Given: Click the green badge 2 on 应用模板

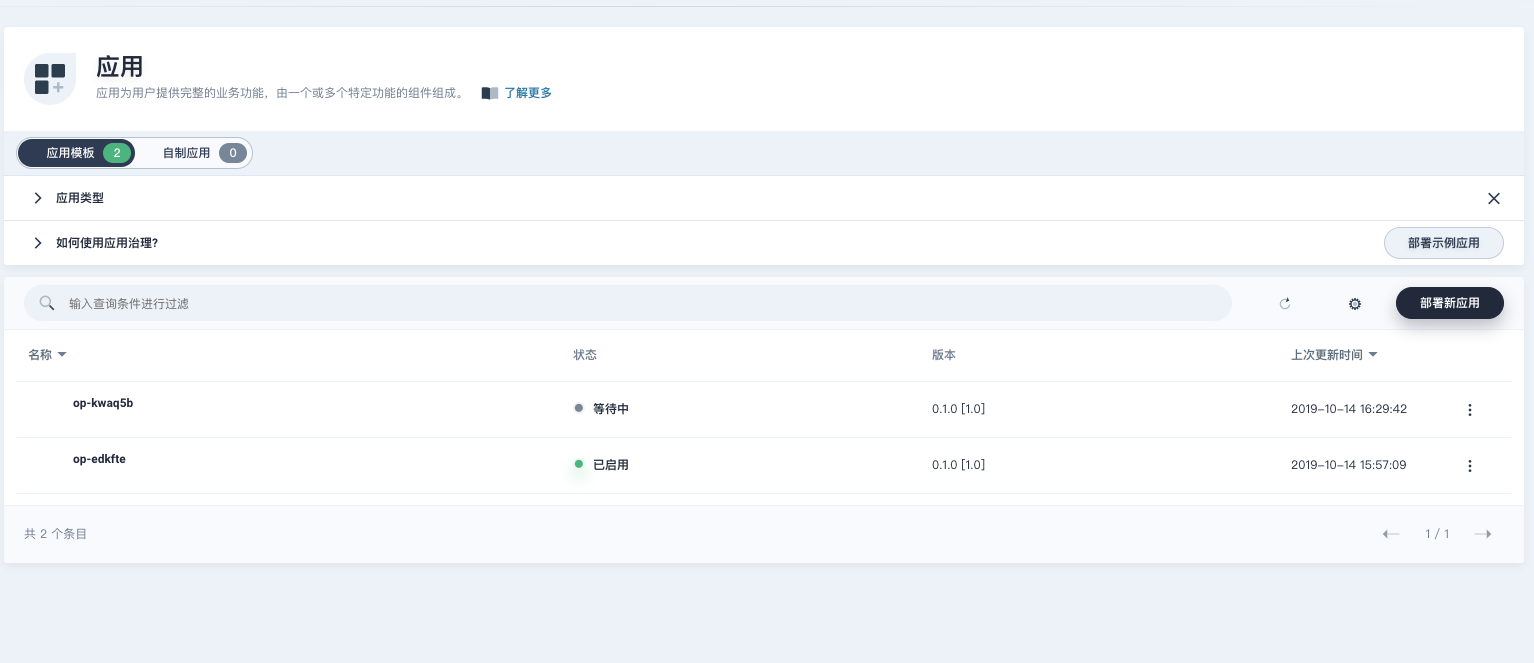Looking at the screenshot, I should (117, 153).
